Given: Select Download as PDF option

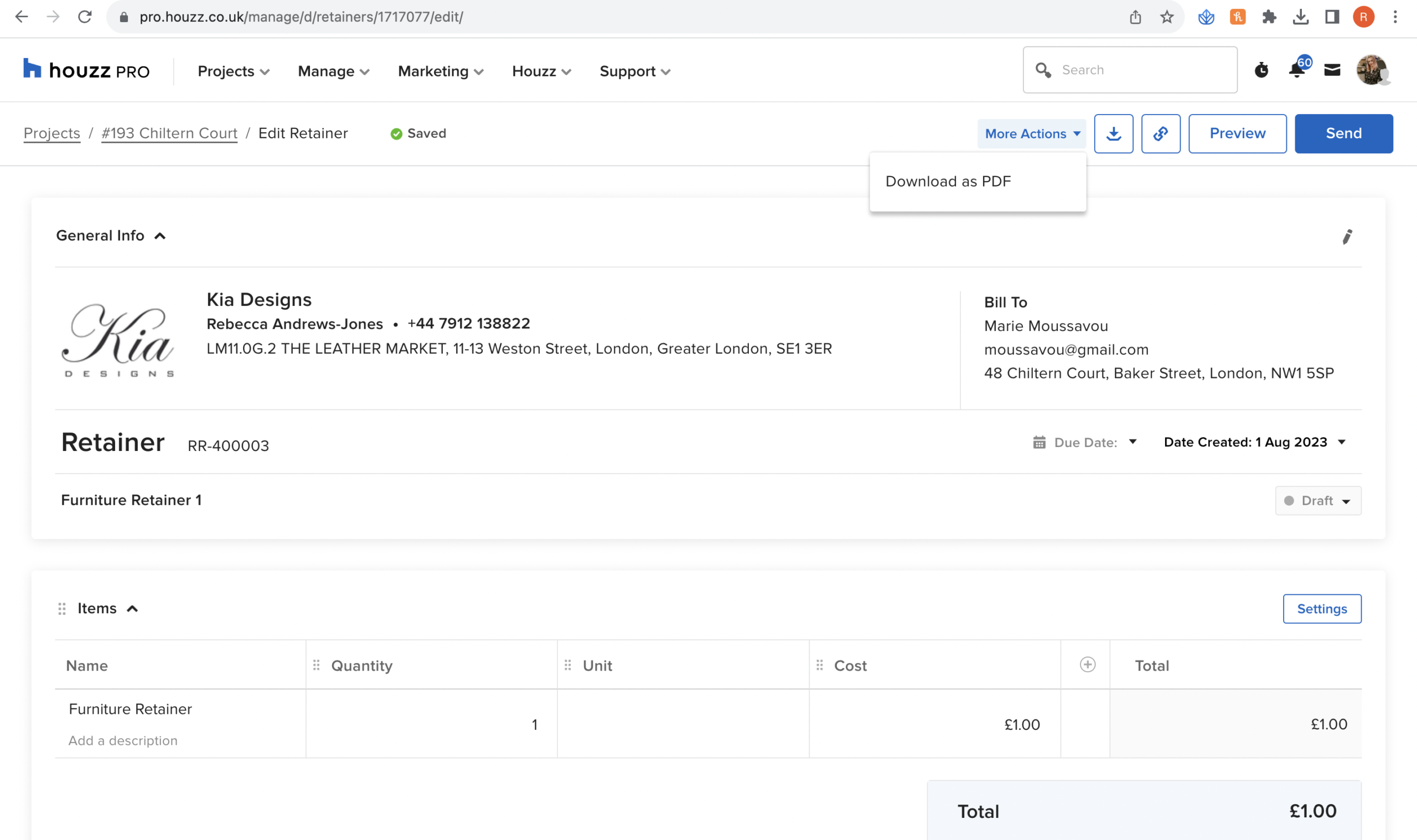Looking at the screenshot, I should pos(948,181).
